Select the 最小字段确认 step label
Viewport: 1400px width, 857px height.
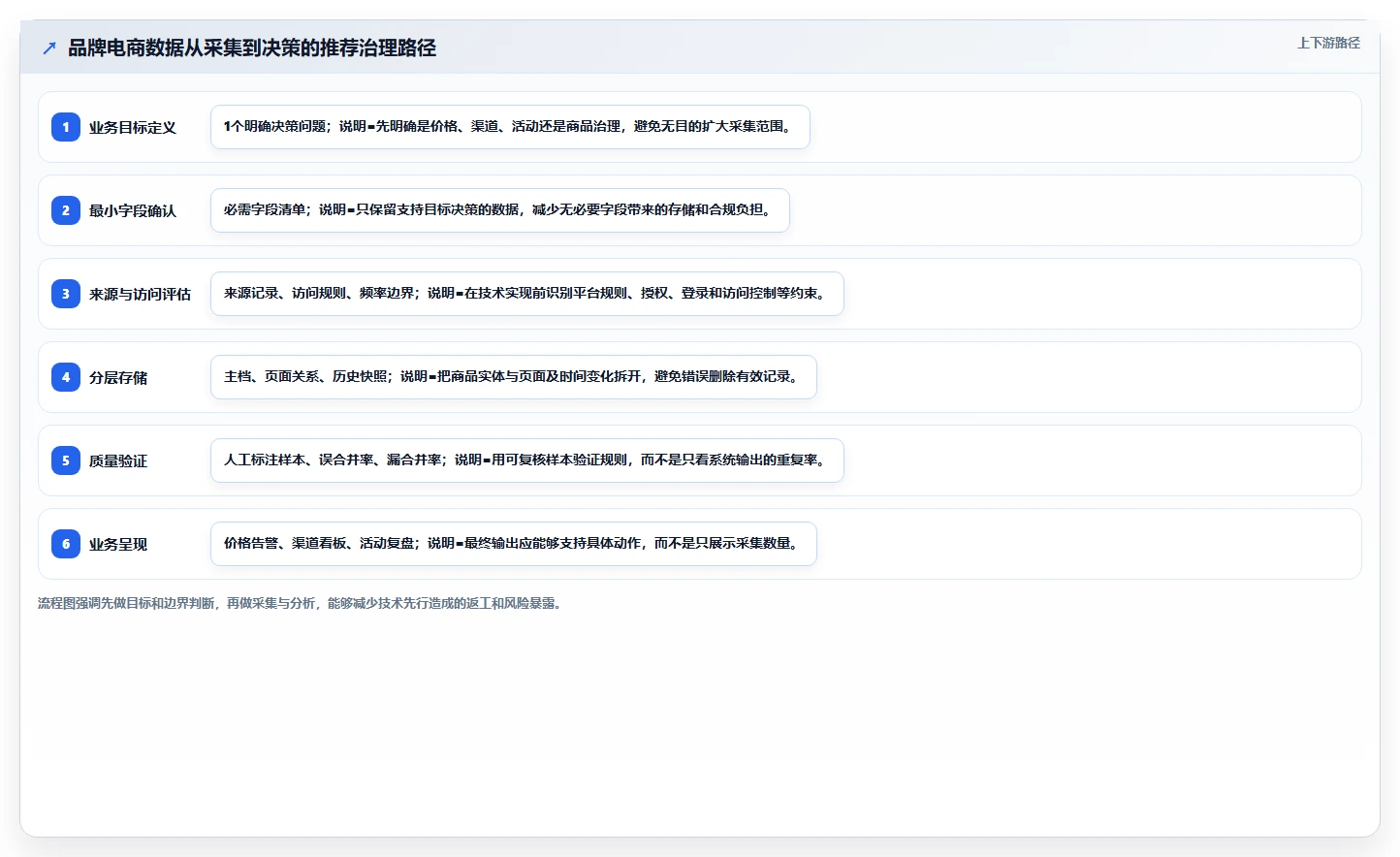133,210
